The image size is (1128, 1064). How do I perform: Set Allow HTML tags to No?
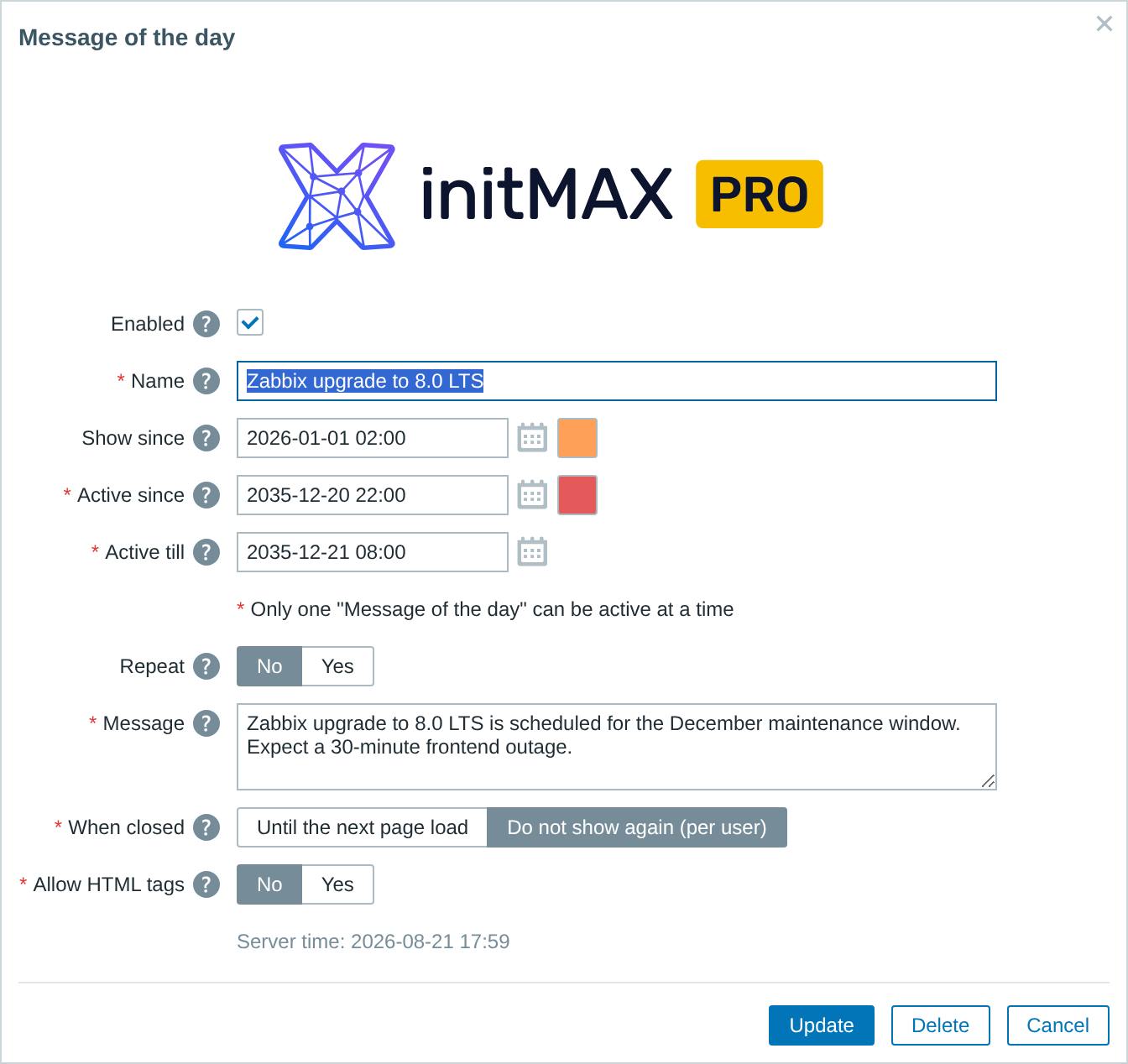(269, 884)
